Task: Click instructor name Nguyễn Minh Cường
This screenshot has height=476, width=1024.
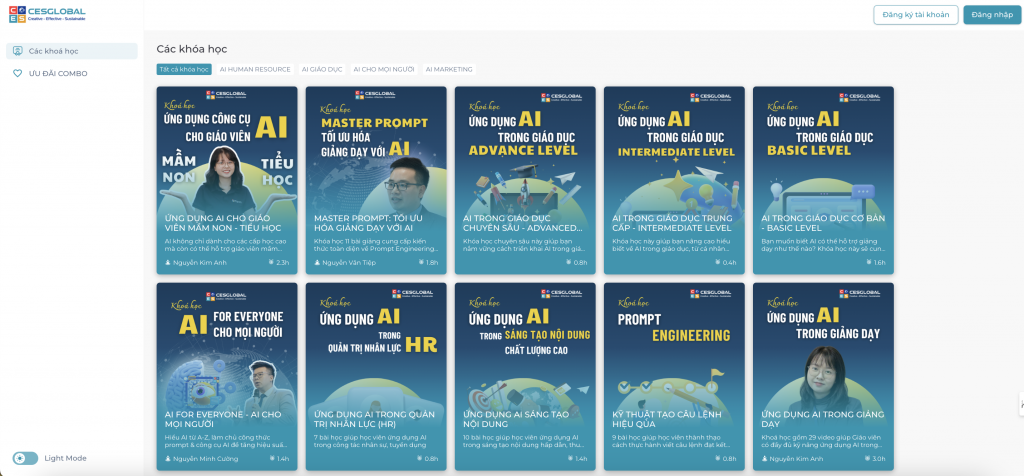Action: [x=206, y=458]
